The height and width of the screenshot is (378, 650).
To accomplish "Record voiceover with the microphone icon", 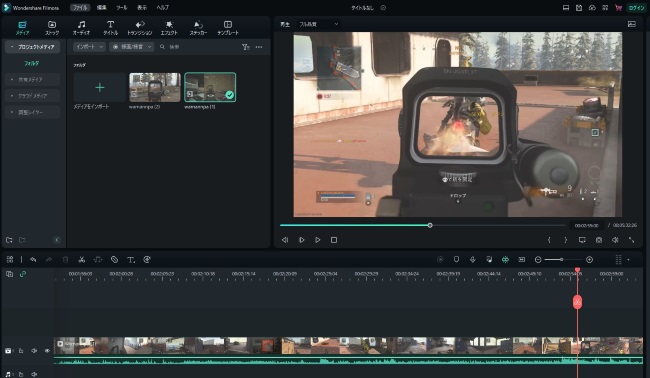I will [473, 259].
